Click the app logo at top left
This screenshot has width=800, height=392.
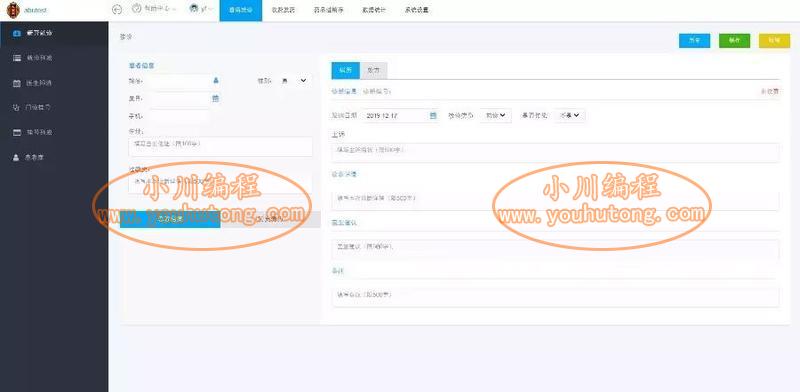[x=13, y=9]
